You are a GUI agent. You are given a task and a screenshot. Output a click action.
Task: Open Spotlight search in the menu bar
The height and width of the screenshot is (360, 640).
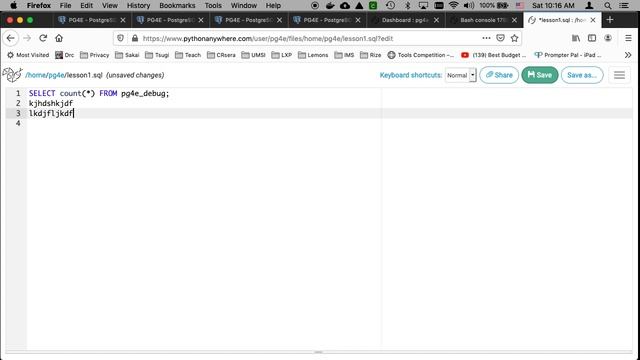coord(608,5)
